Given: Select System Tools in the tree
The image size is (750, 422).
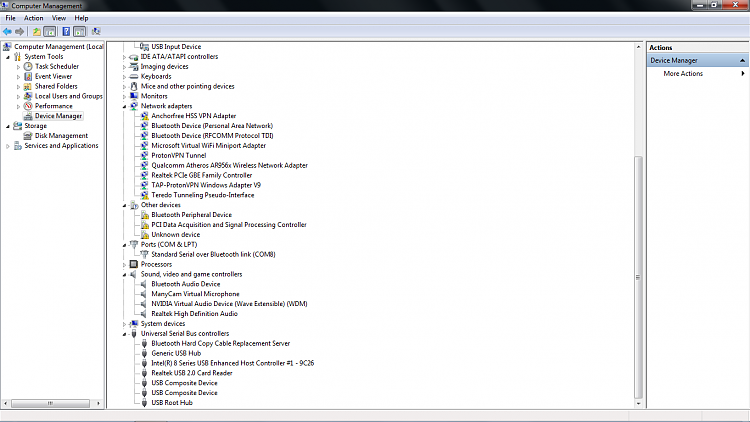Looking at the screenshot, I should [x=44, y=56].
